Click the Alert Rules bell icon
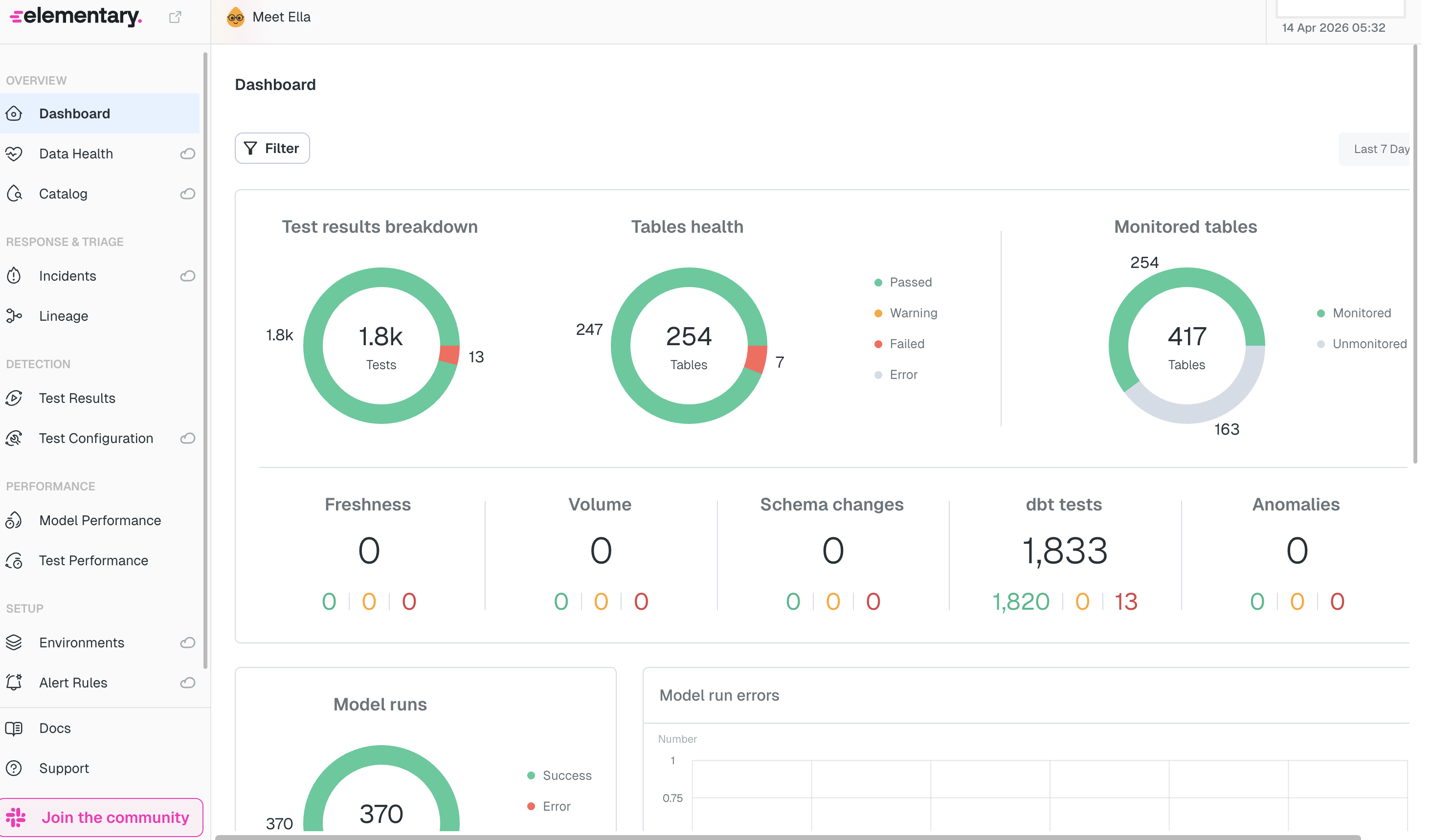Screen dimensions: 1432x840 [14, 683]
